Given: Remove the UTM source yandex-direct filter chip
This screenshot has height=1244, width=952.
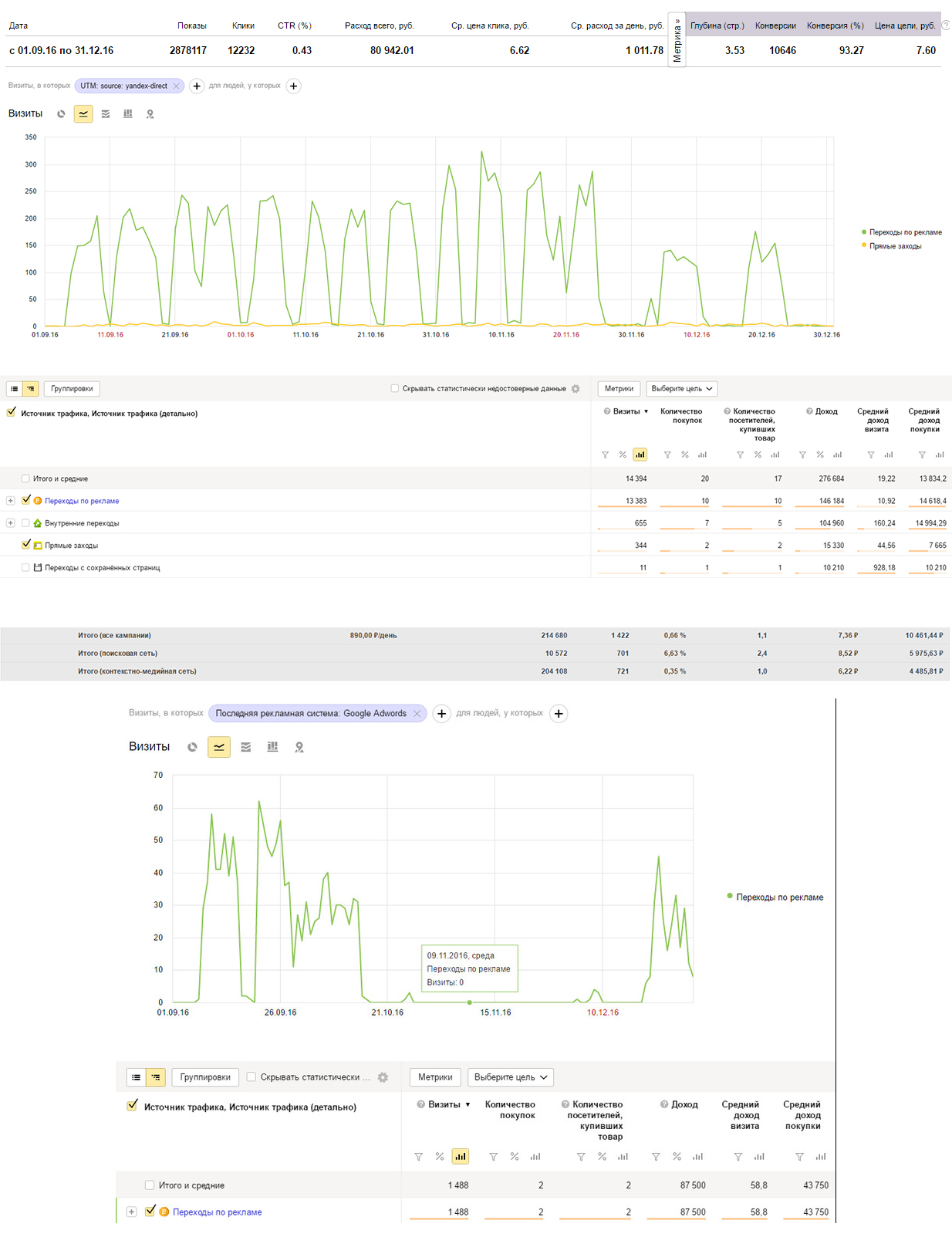Looking at the screenshot, I should coord(177,86).
